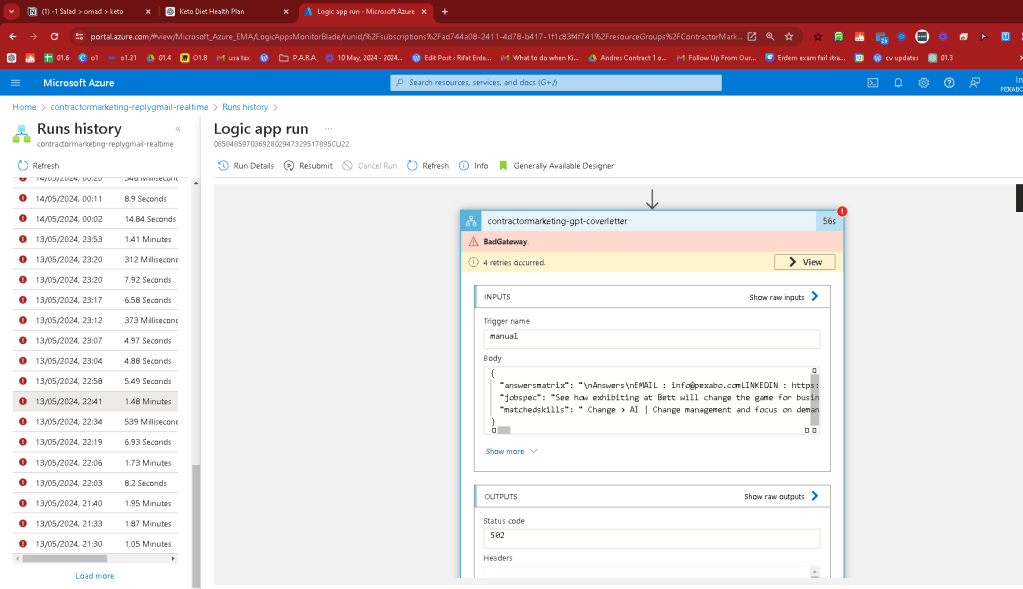The image size is (1023, 589).
Task: View the retry history
Action: coord(804,262)
